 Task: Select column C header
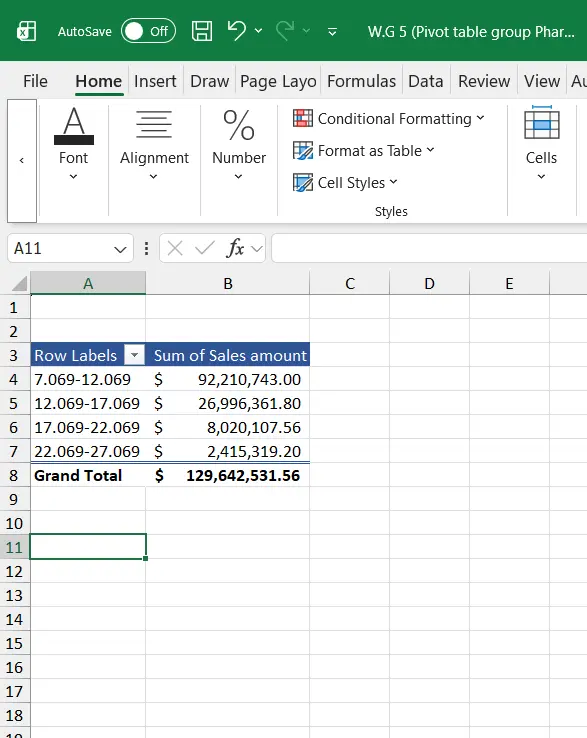350,283
